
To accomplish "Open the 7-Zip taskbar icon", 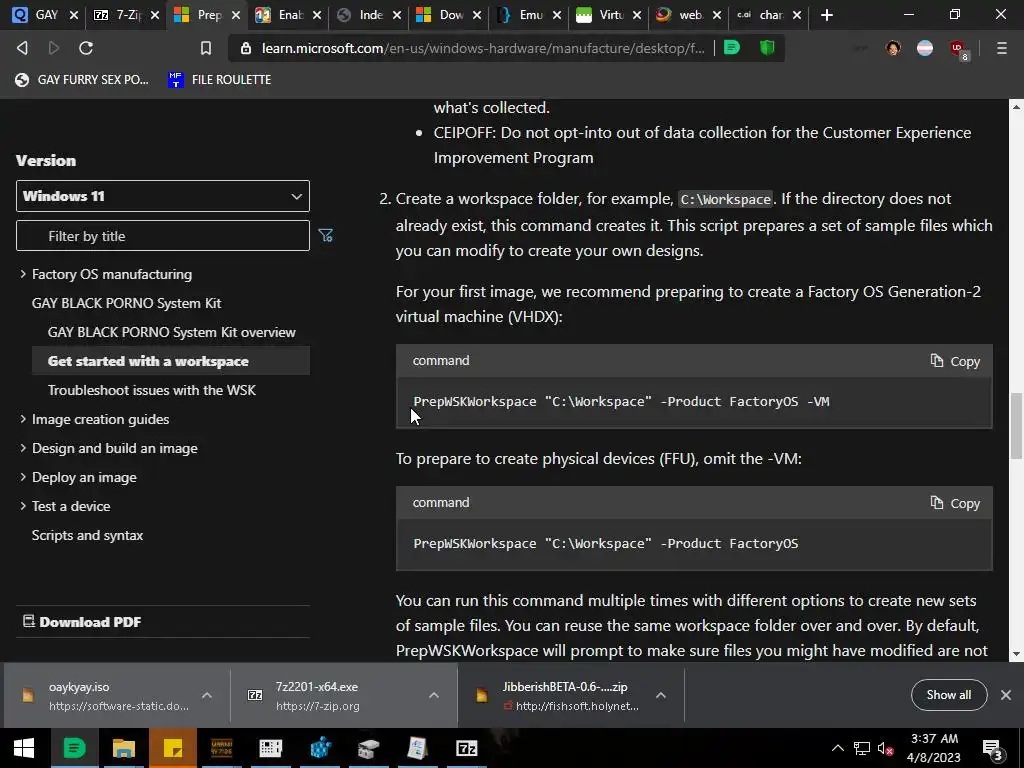I will [466, 748].
